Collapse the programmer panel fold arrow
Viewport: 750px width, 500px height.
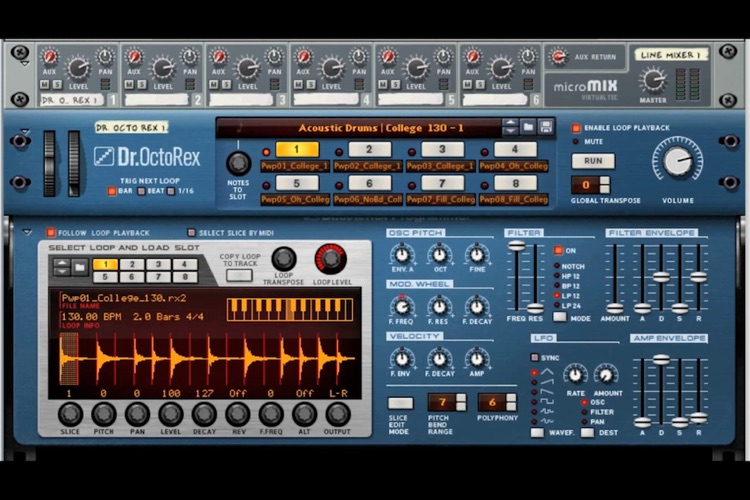click(x=27, y=233)
